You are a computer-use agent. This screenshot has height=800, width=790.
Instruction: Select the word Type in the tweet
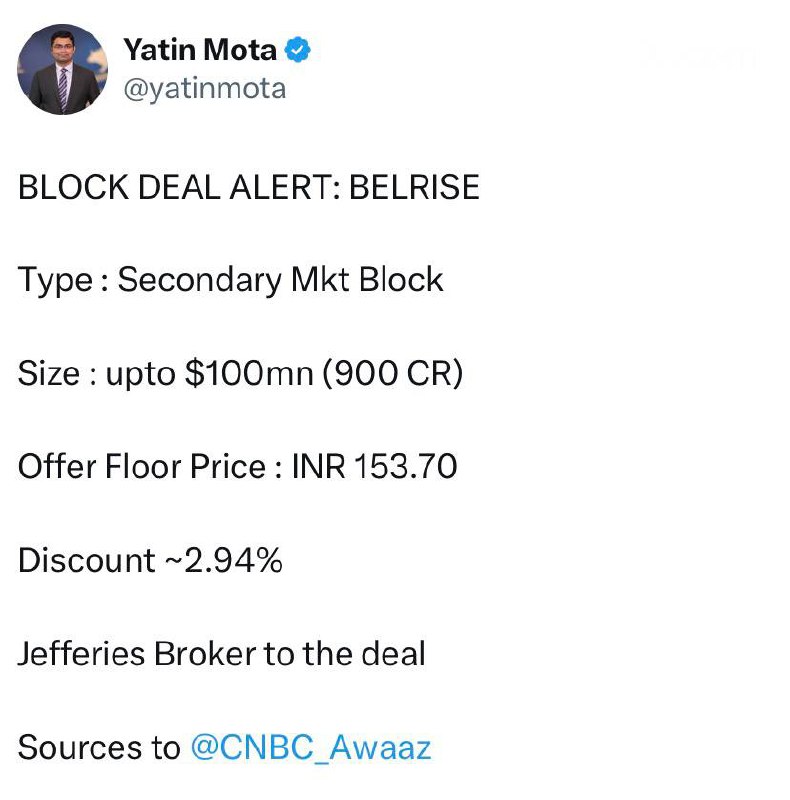coord(53,280)
